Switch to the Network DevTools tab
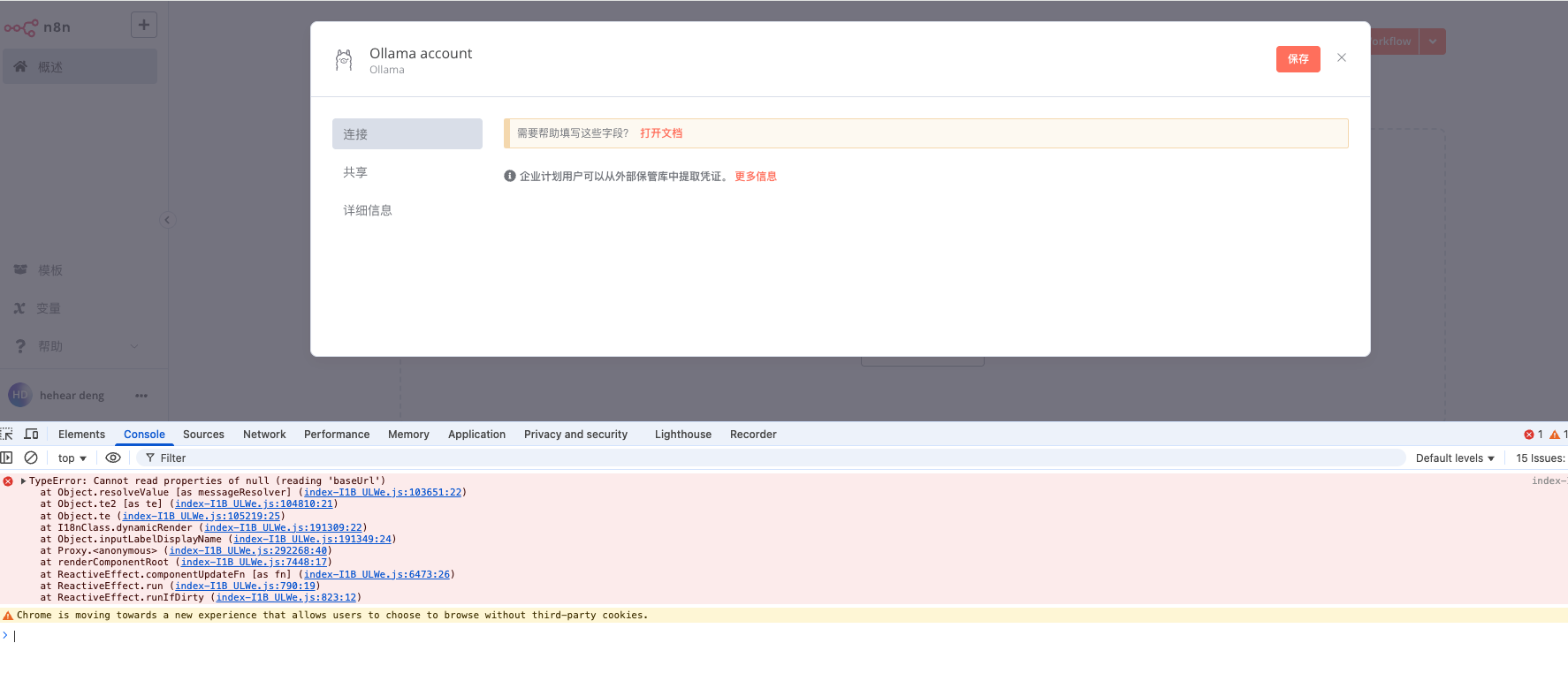This screenshot has width=1568, height=681. (x=264, y=435)
